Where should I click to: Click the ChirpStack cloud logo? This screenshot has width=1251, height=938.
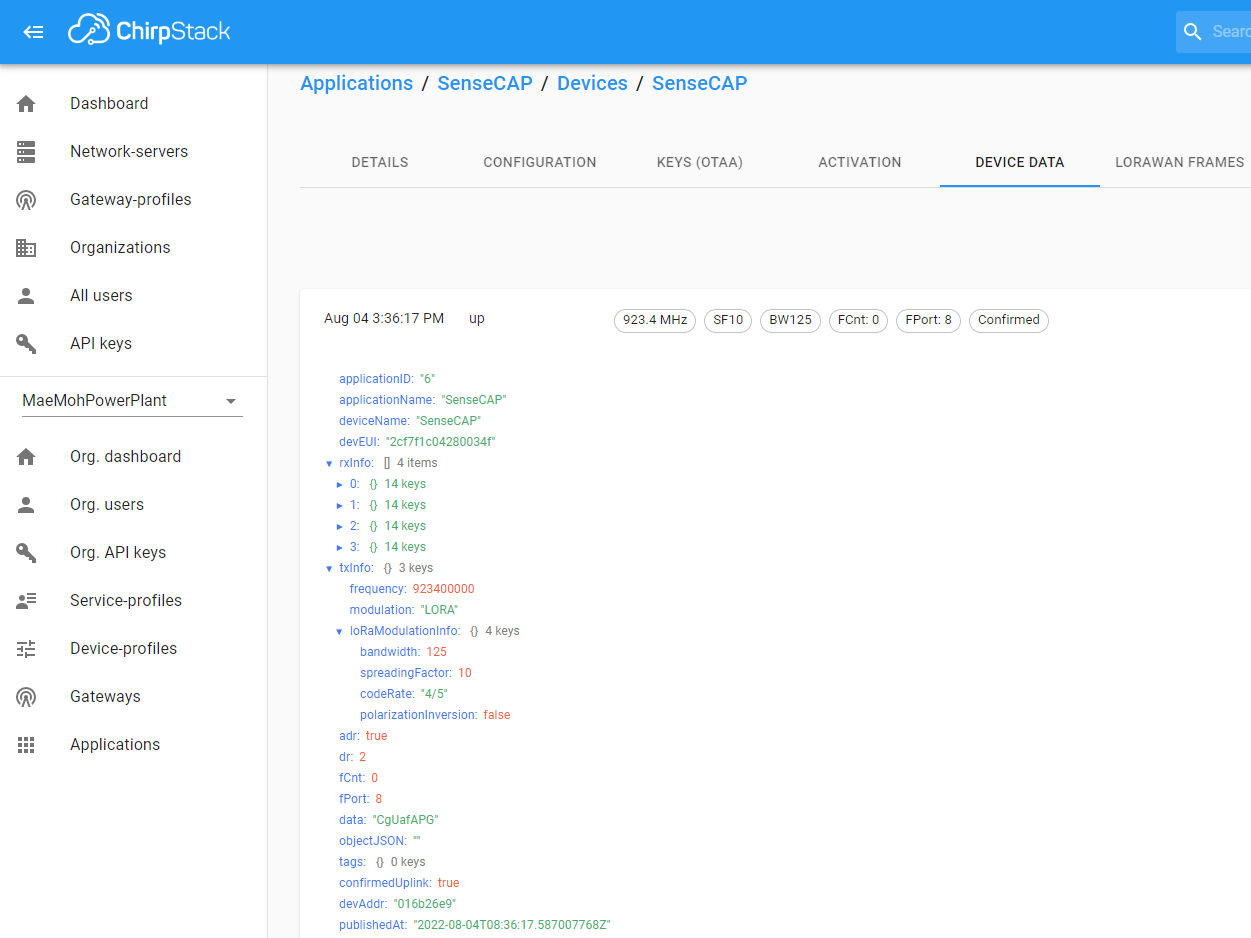[149, 31]
